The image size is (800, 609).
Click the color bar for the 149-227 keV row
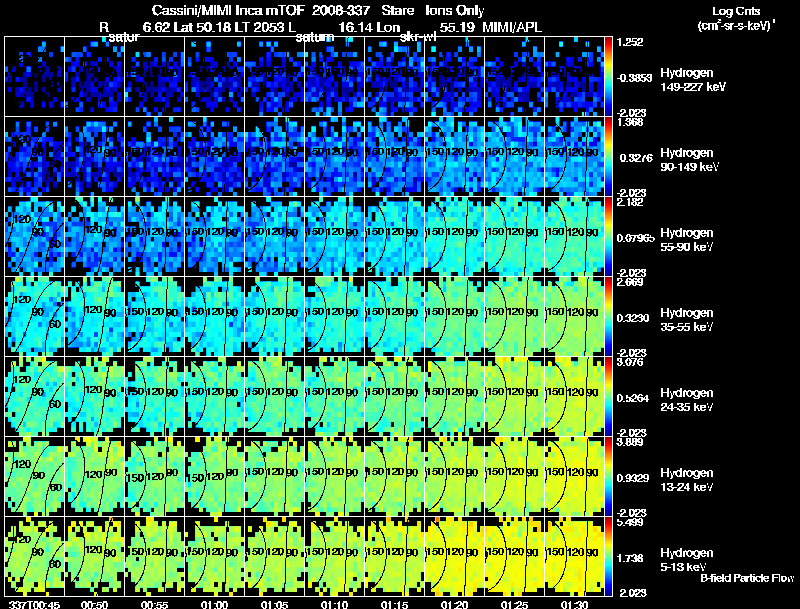pyautogui.click(x=608, y=76)
